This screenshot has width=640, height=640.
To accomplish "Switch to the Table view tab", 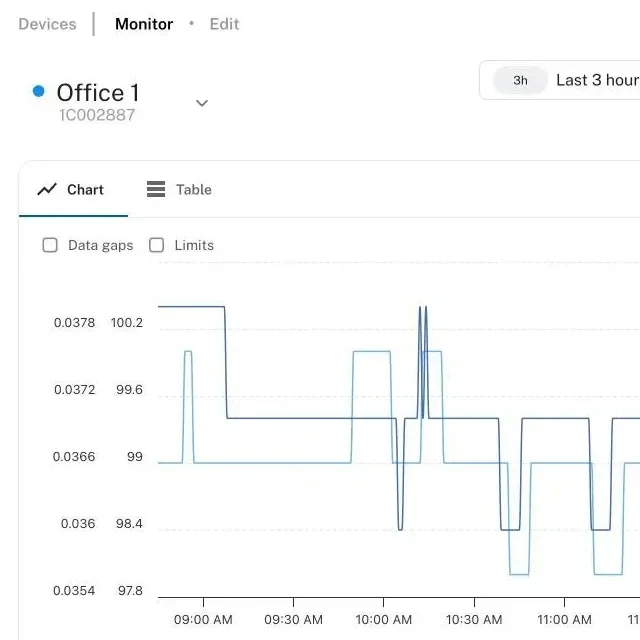I will tap(179, 190).
